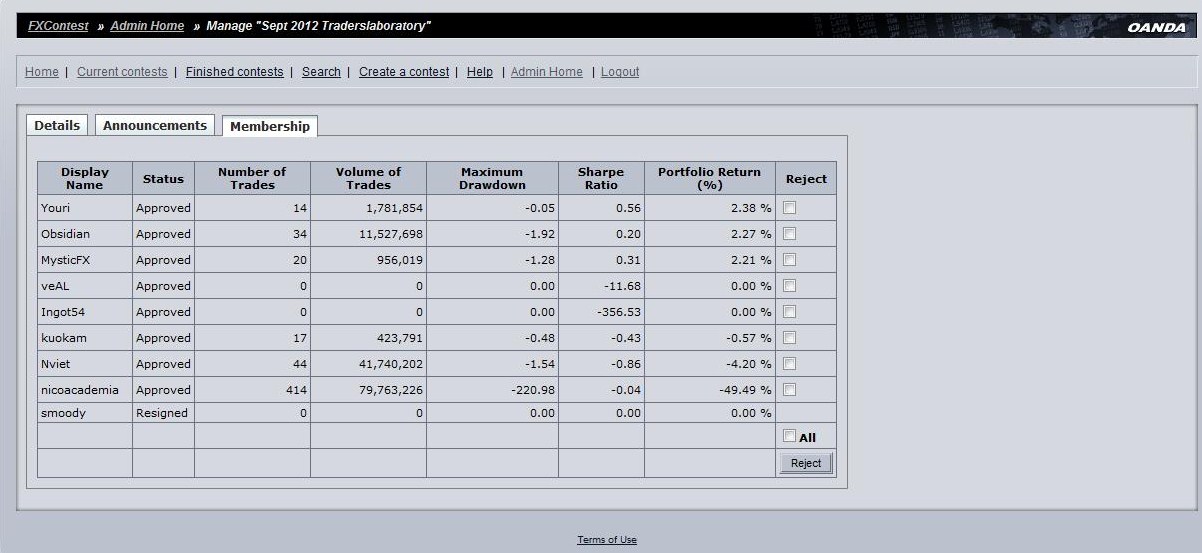
Task: Click the Status column header
Action: tap(163, 178)
